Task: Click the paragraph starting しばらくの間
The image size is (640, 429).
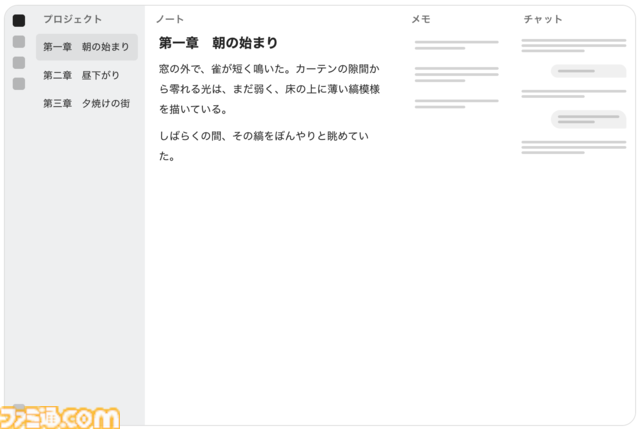Action: (264, 146)
